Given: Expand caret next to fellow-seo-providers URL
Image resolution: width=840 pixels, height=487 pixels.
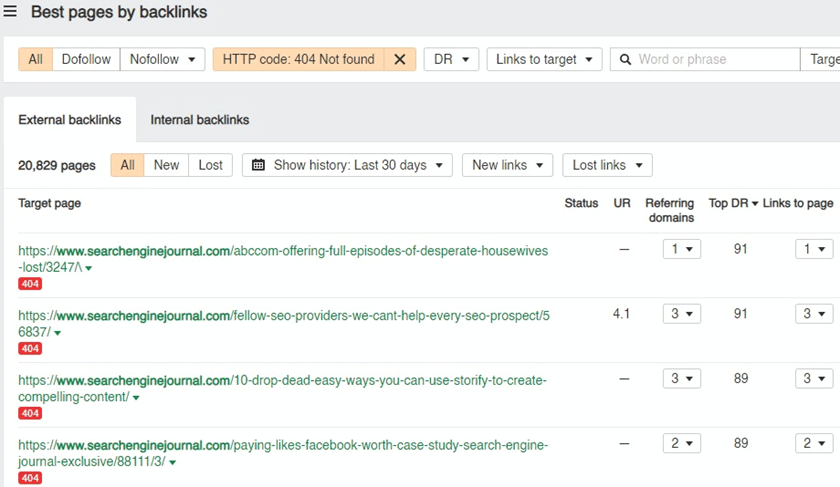Looking at the screenshot, I should coord(57,333).
